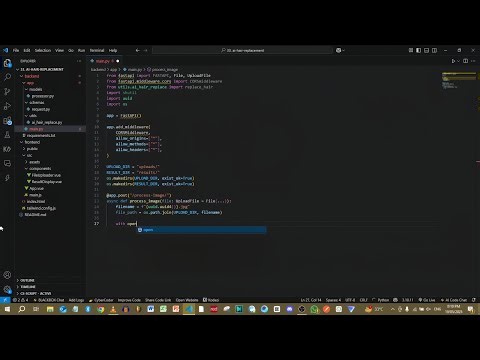480x360 pixels.
Task: Open App.vue in explorer
Action: 37,188
